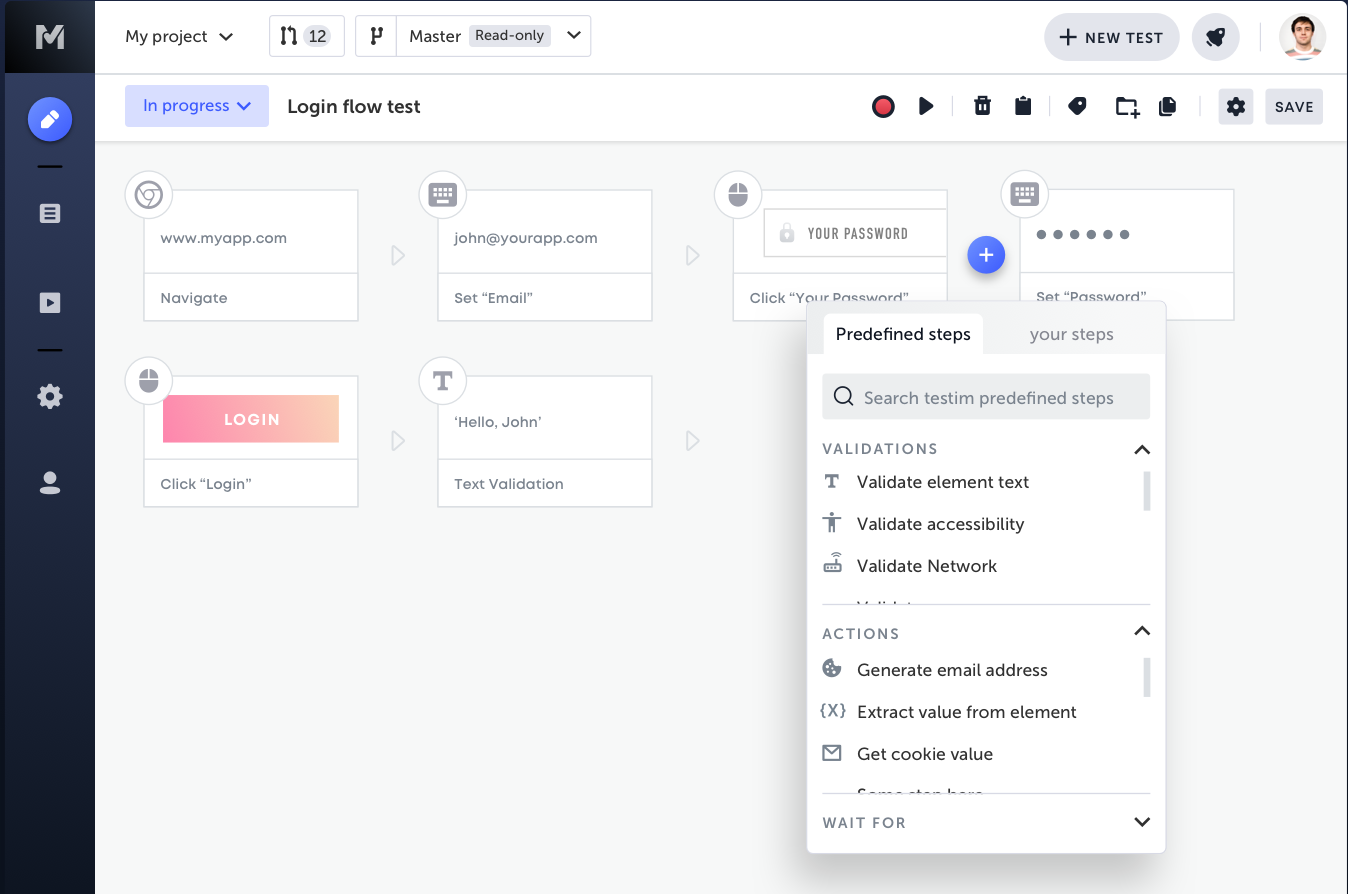This screenshot has height=894, width=1348.
Task: Open the settings gear in sidebar
Action: (50, 397)
